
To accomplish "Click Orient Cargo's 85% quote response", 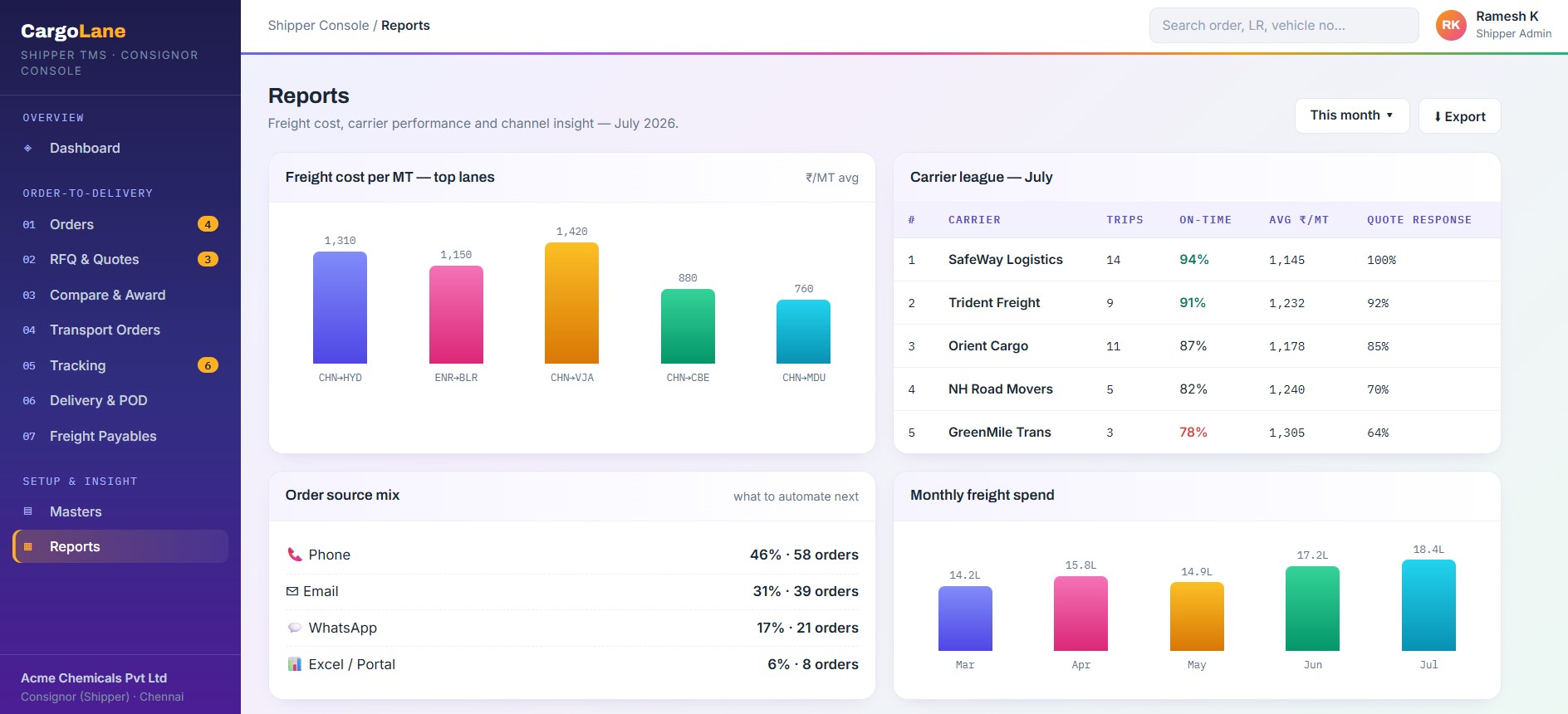I will tap(1378, 346).
